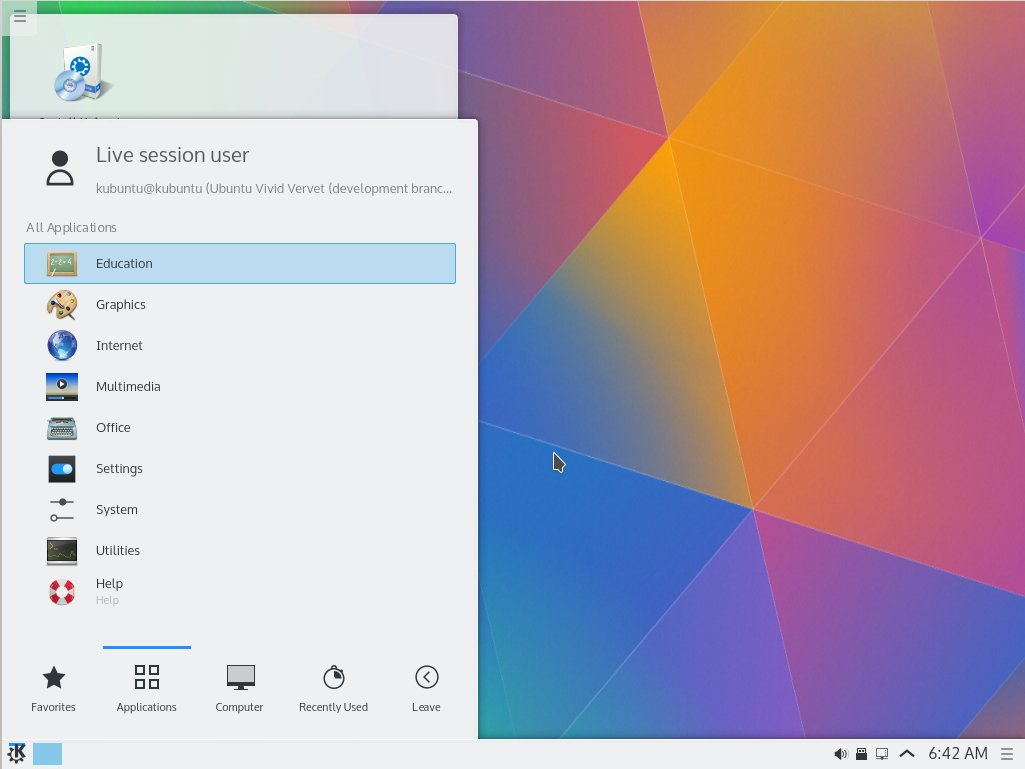
Task: Open the Utilities category
Action: [240, 551]
